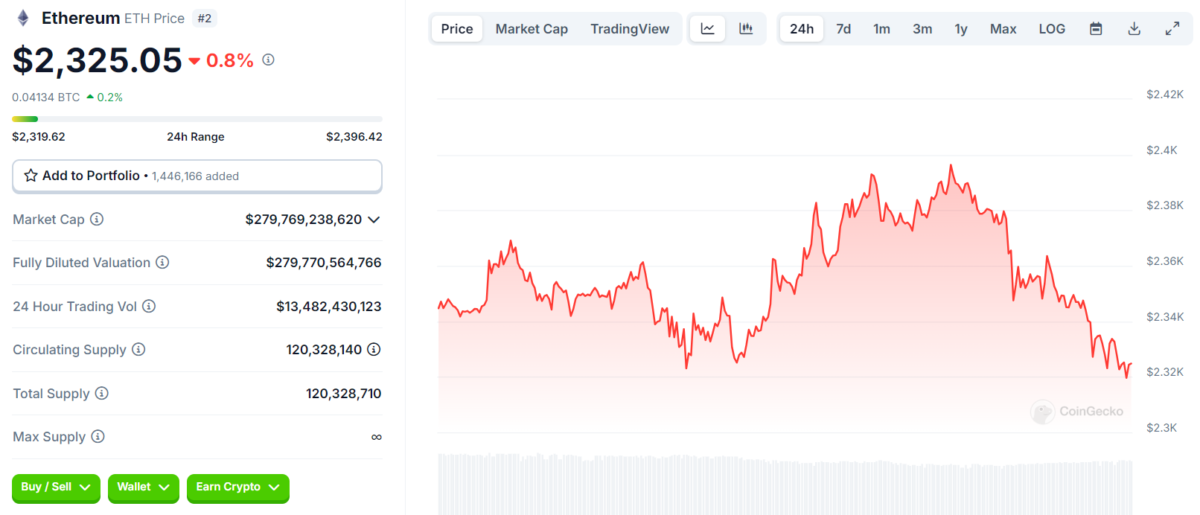Image resolution: width=1200 pixels, height=515 pixels.
Task: Expand Market Cap details chevron
Action: pos(374,219)
